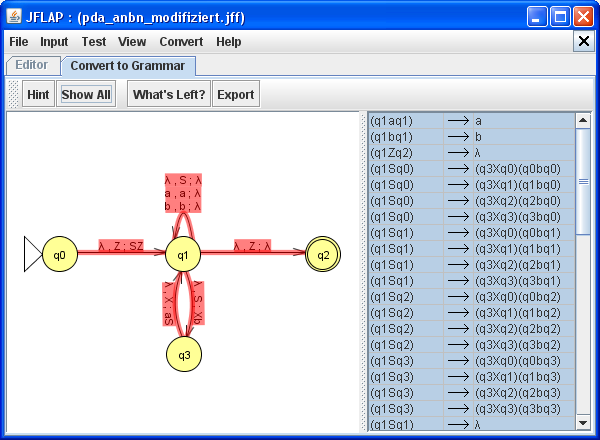The width and height of the screenshot is (600, 440).
Task: Click production result (q3Xq2)(q2bq3)
Action: [x=518, y=393]
